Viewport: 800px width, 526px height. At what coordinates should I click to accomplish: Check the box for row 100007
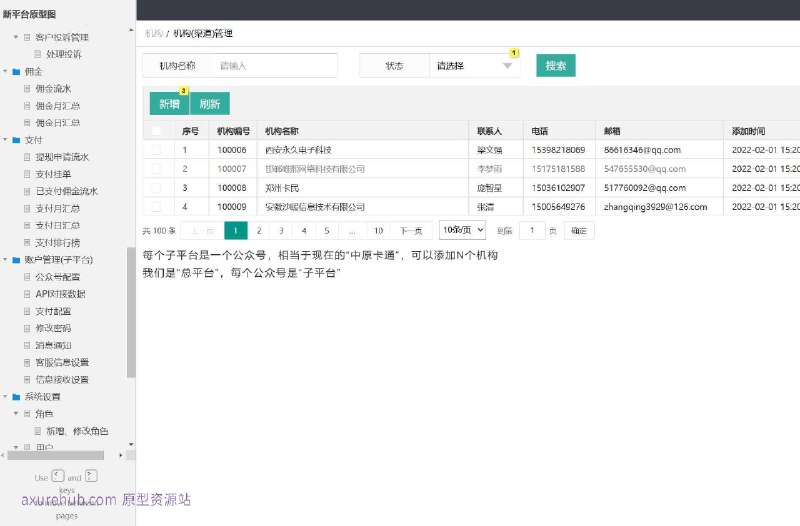pos(156,169)
